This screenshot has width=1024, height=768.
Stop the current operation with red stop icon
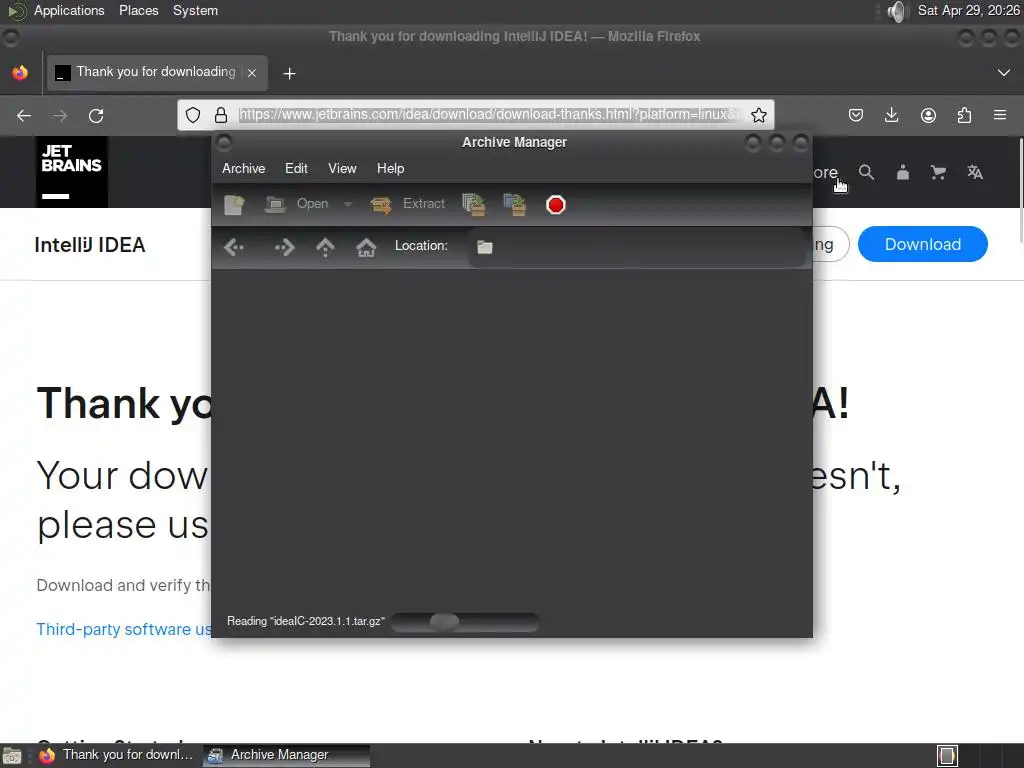click(556, 205)
